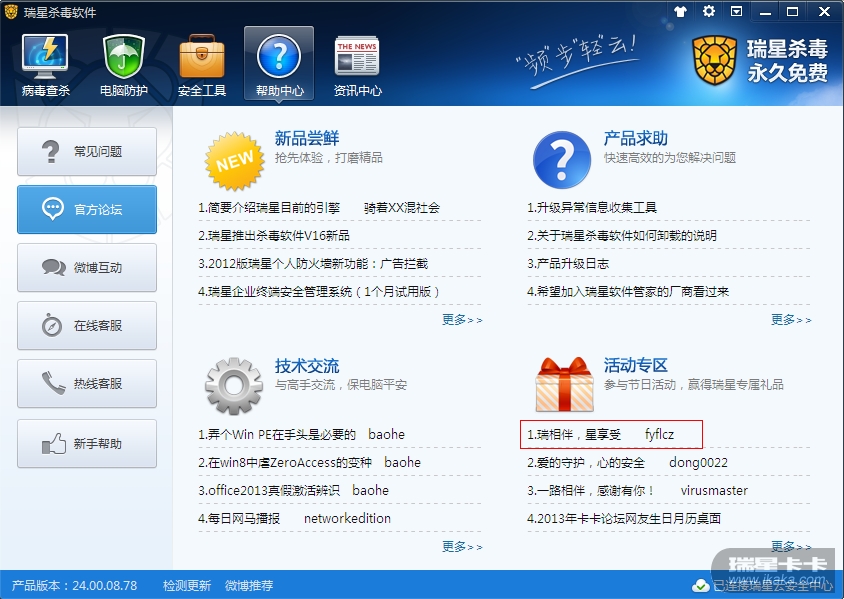The width and height of the screenshot is (844, 599).
Task: Open the 安全工具 toolbox icon
Action: point(202,57)
